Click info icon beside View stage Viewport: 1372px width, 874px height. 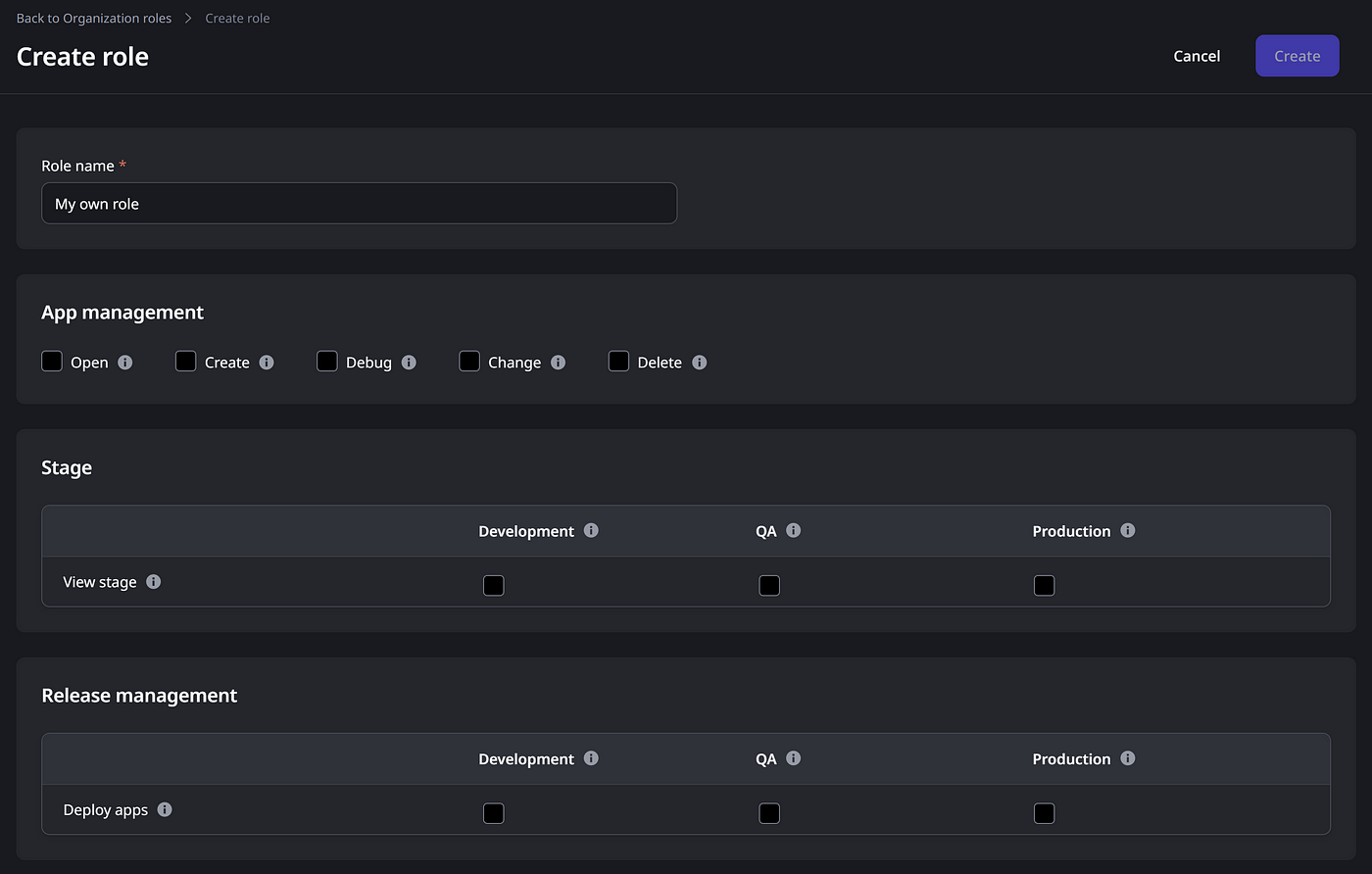pos(154,582)
